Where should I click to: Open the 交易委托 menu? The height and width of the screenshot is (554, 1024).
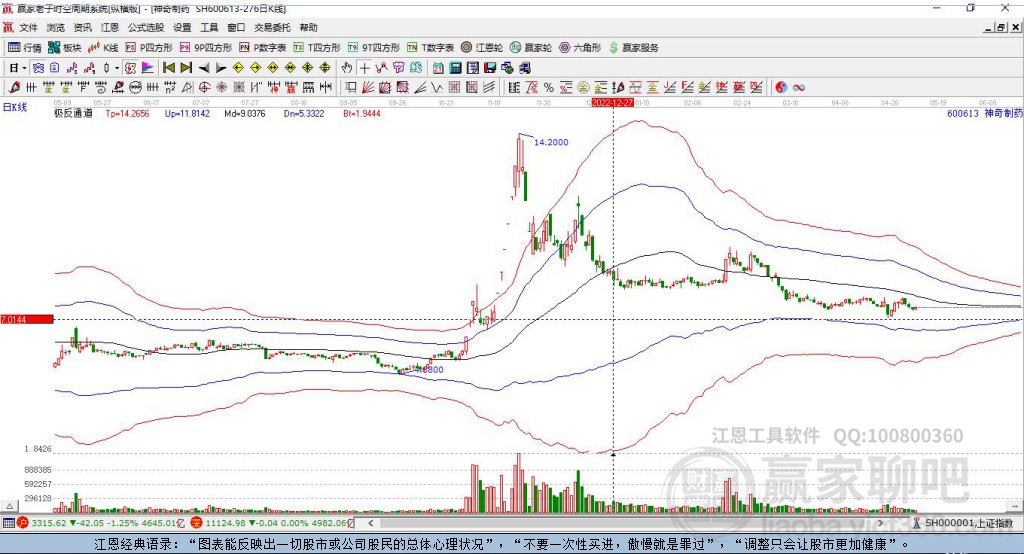click(x=272, y=27)
